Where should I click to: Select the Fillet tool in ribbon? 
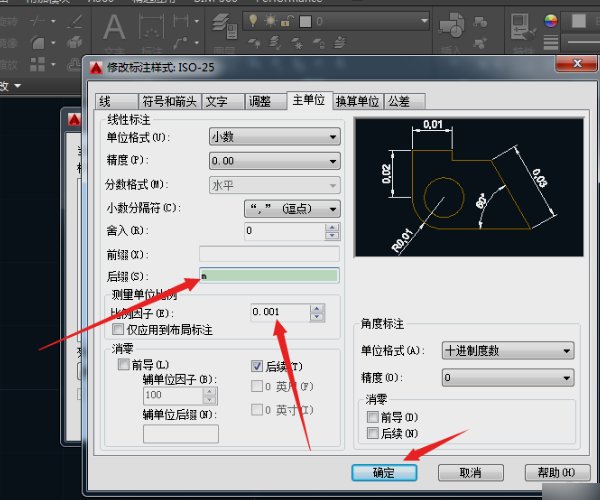tap(38, 42)
